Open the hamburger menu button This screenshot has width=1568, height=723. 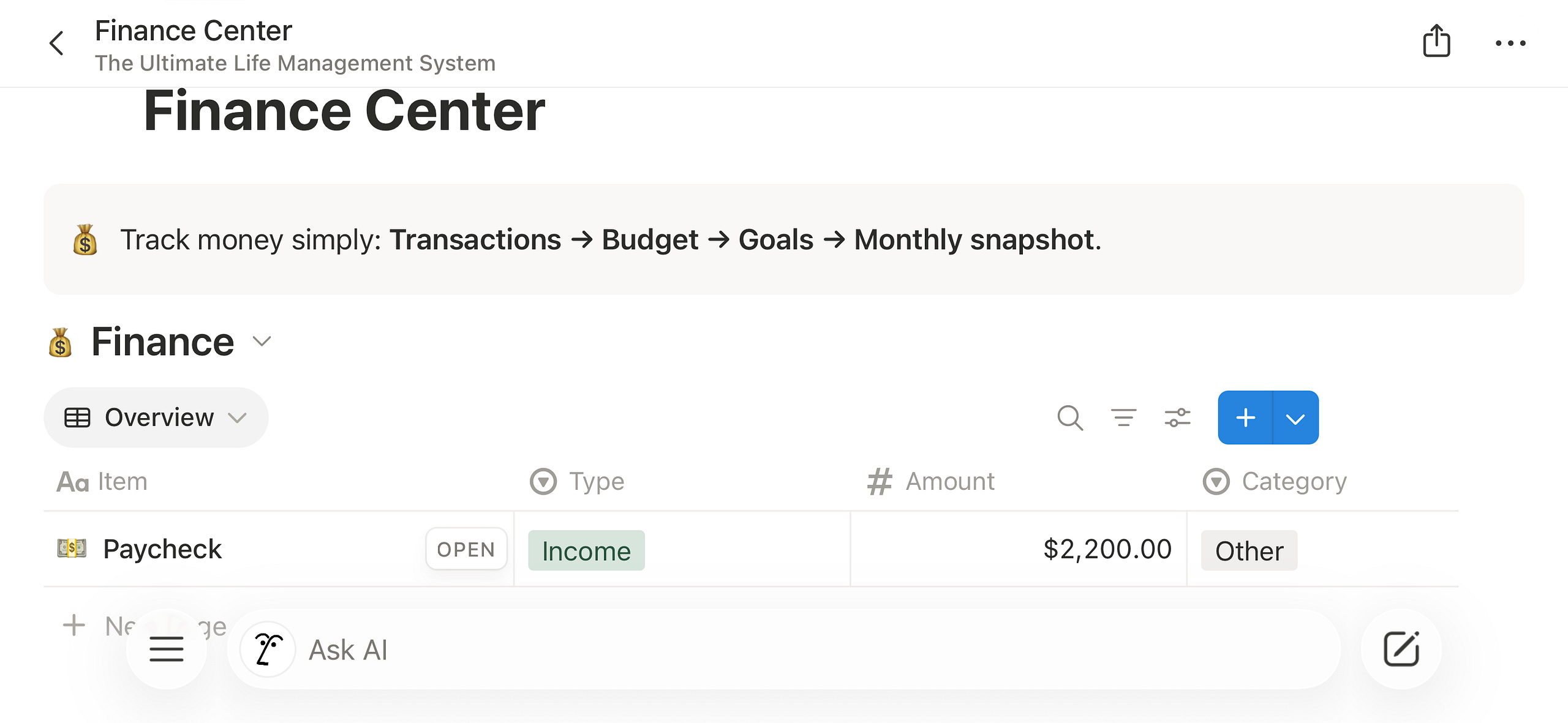tap(167, 649)
